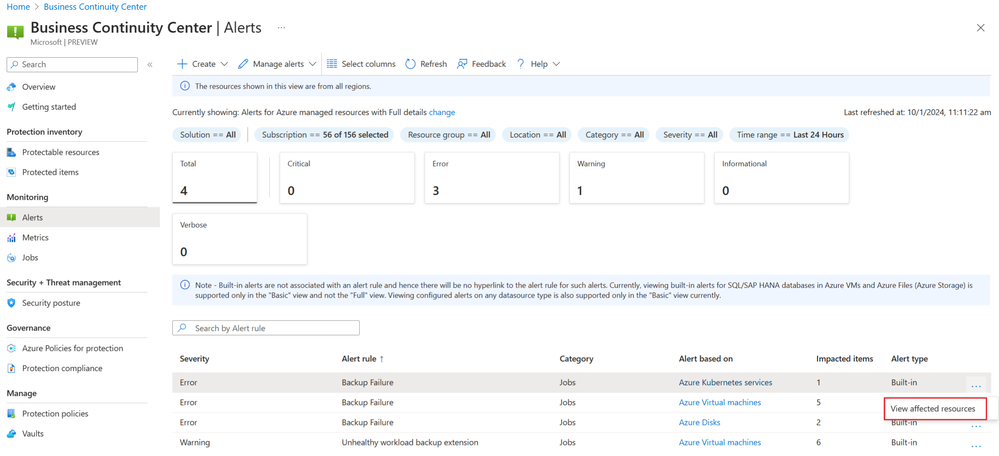Go to Jobs in sidebar
The image size is (999, 456).
click(x=30, y=258)
